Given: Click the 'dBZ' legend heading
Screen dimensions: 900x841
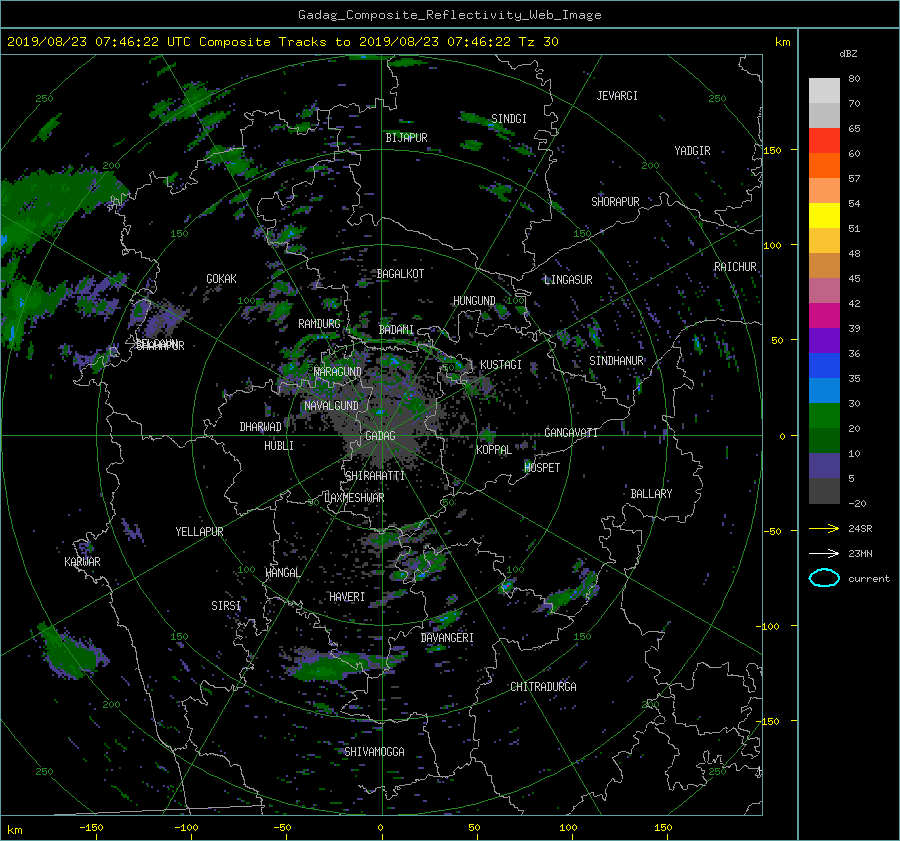Looking at the screenshot, I should click(848, 53).
